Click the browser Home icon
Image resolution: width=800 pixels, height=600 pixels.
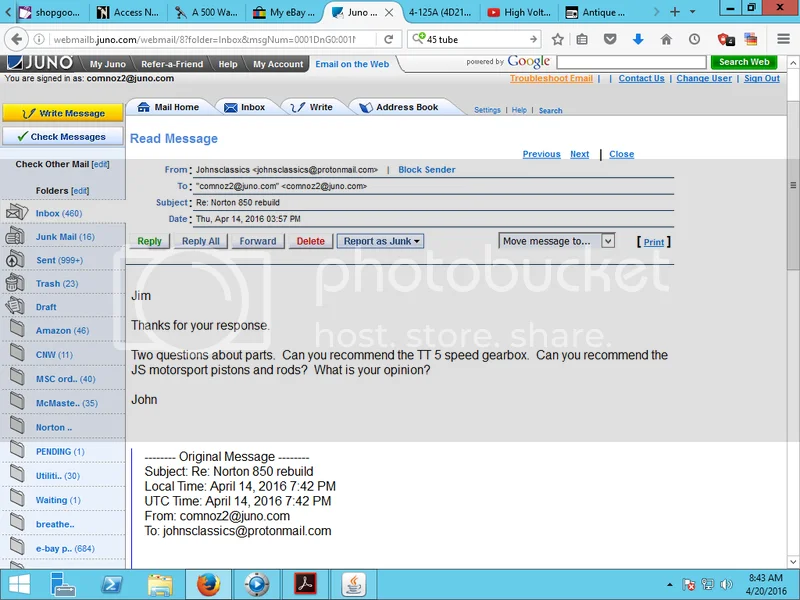(x=666, y=39)
